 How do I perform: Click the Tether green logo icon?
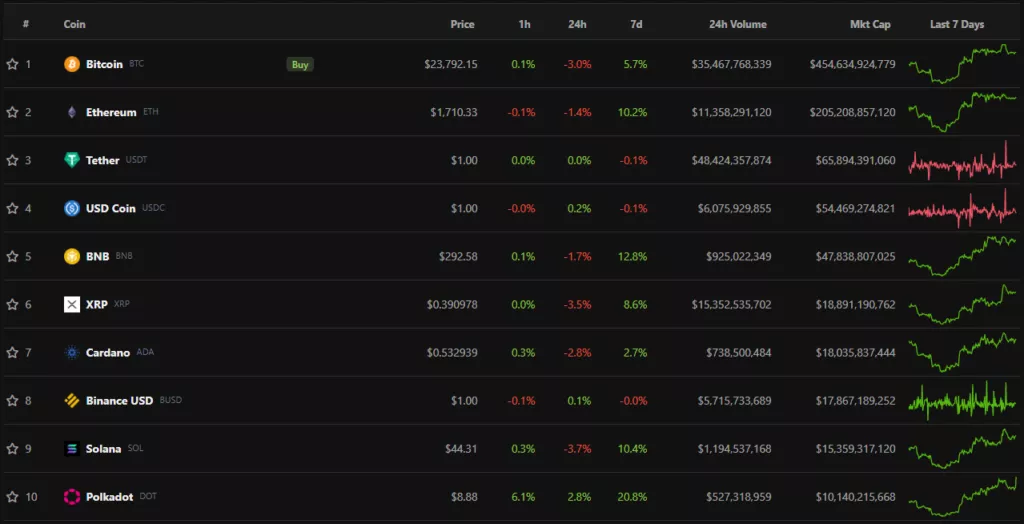click(x=72, y=160)
